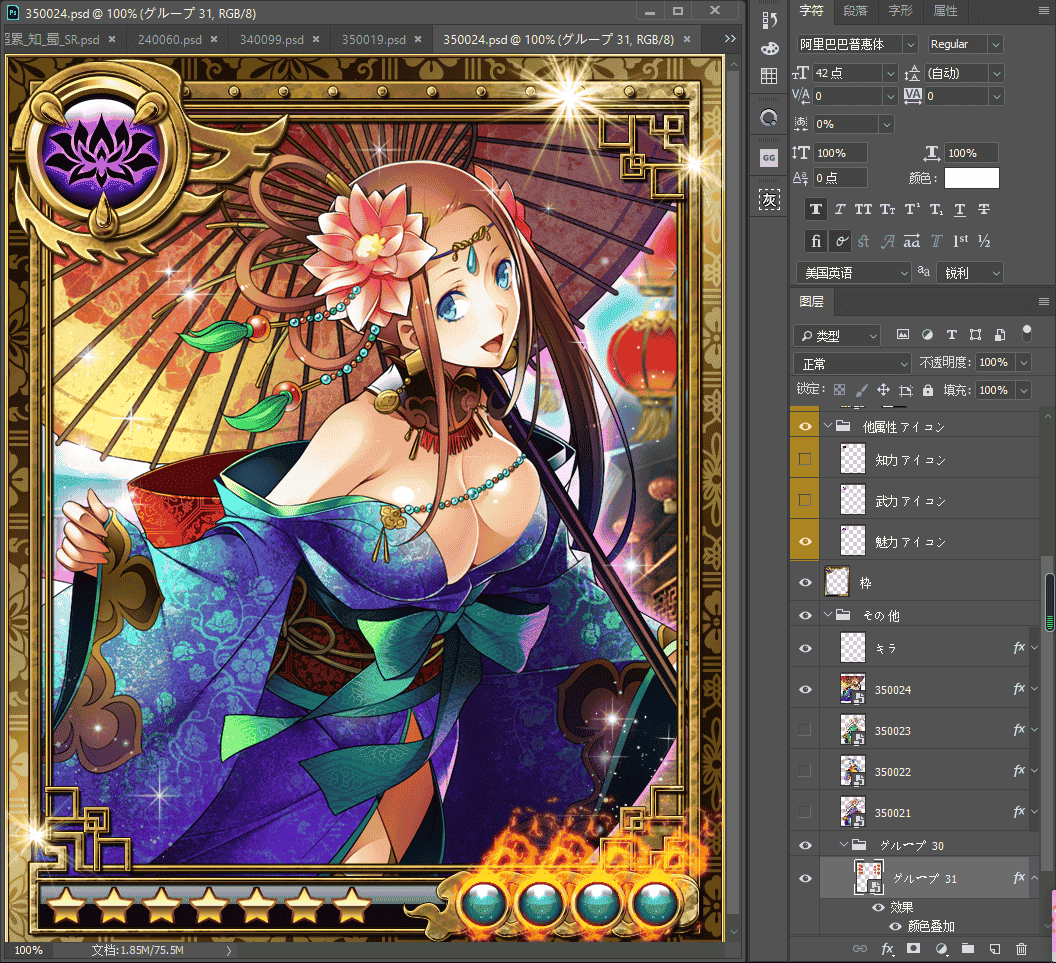Collapse the その他 layer group

coord(828,614)
